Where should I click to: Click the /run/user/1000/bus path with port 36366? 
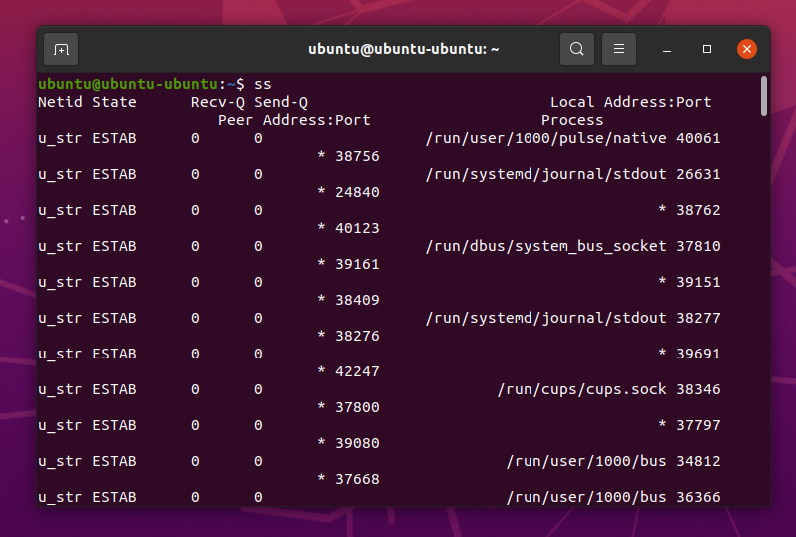pos(586,497)
